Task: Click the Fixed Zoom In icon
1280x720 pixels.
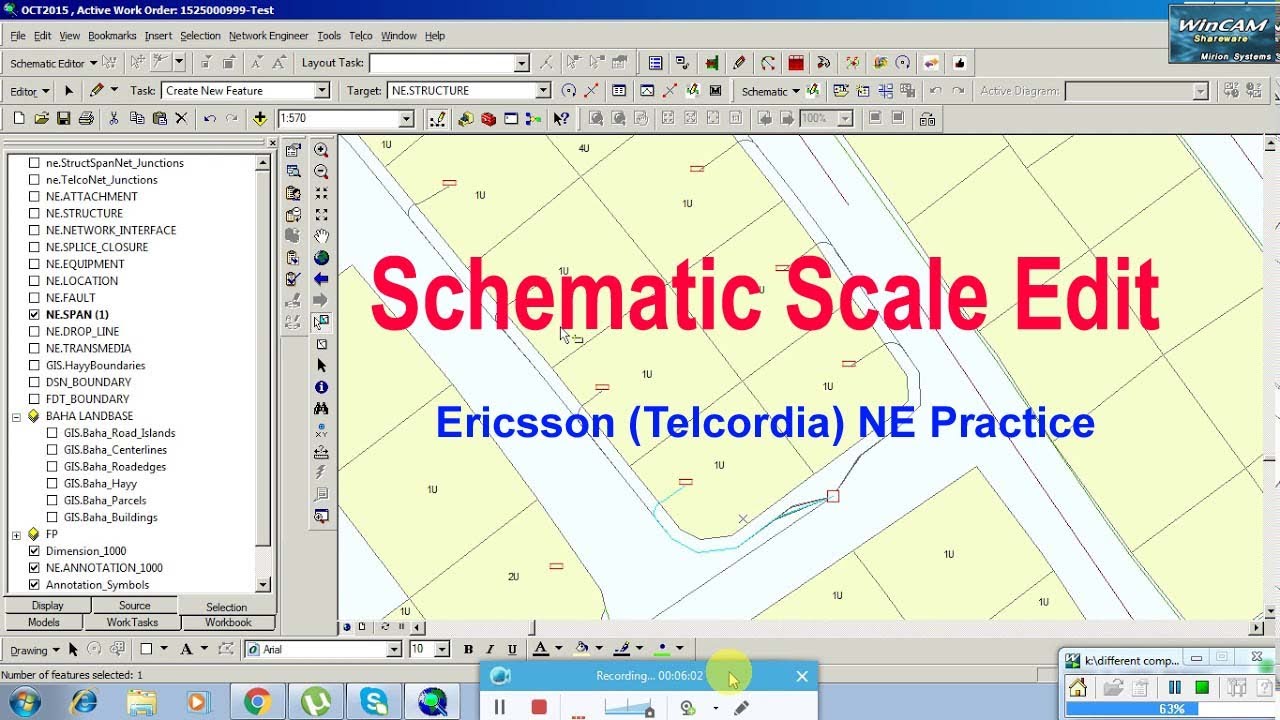Action: pos(321,193)
